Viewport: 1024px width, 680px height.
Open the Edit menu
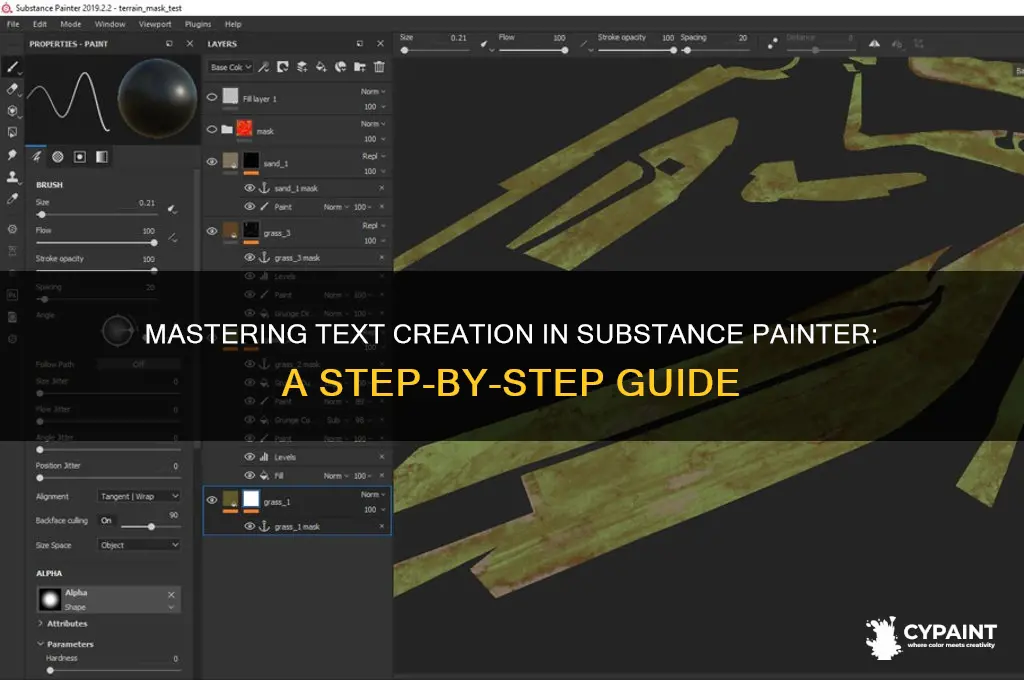click(x=40, y=24)
